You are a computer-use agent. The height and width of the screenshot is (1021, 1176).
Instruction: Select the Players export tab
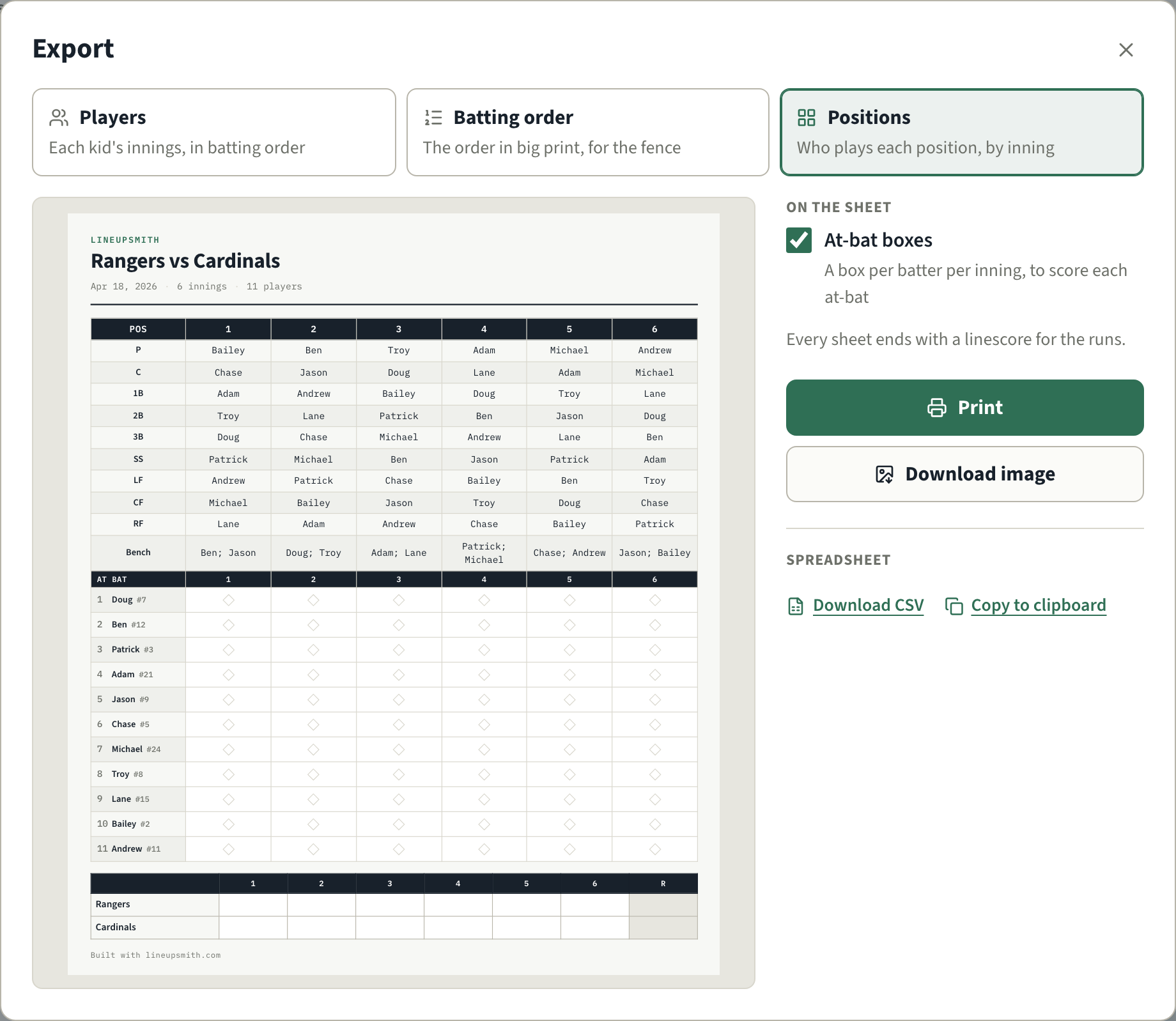pos(214,132)
